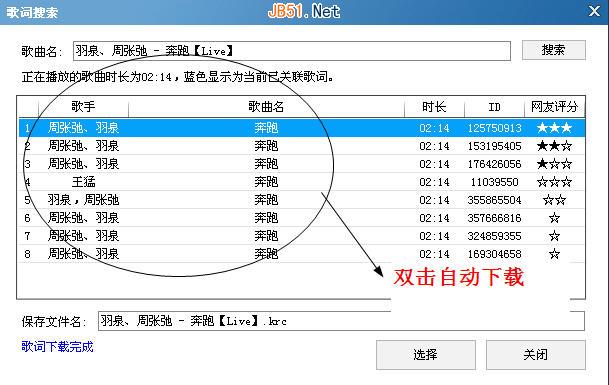Image resolution: width=609 pixels, height=385 pixels.
Task: Select result row with ID 357666816
Action: click(302, 218)
